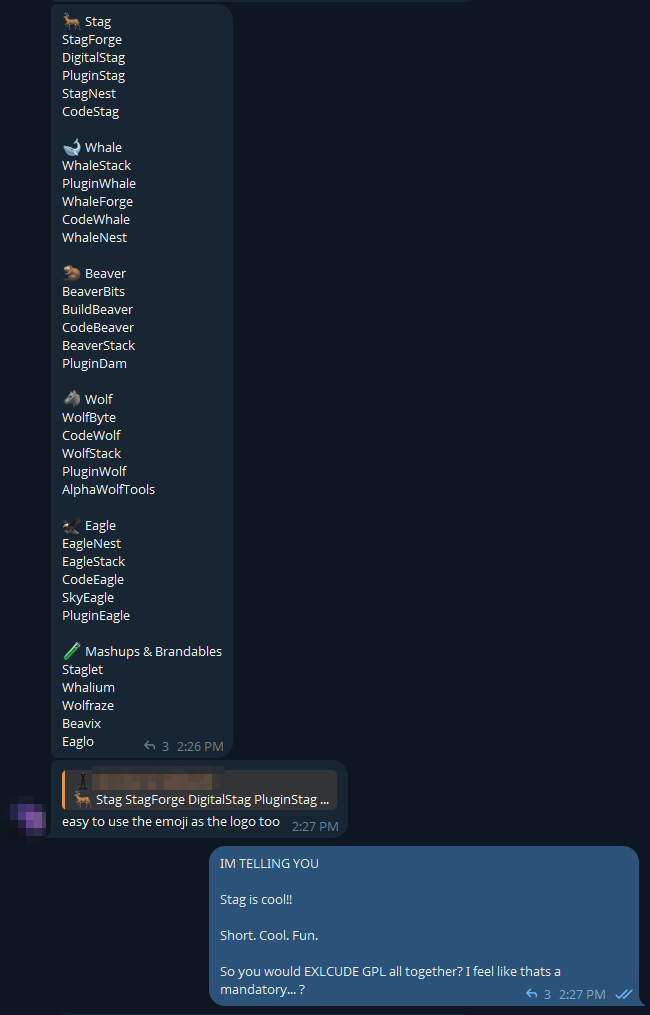Click the whale emoji beside the Whale heading

71,147
